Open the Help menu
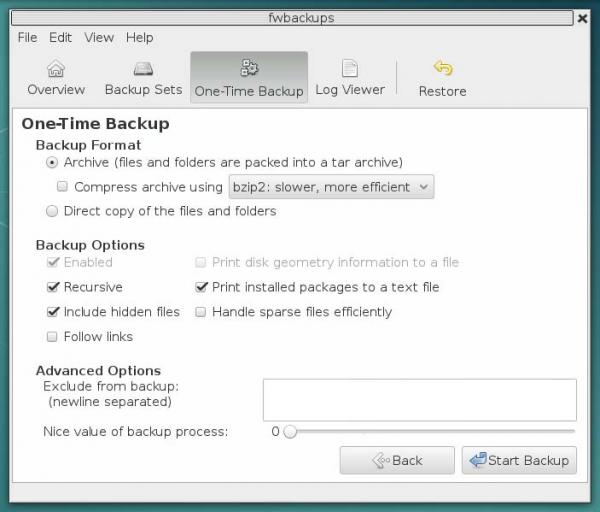The height and width of the screenshot is (512, 600). [x=140, y=38]
